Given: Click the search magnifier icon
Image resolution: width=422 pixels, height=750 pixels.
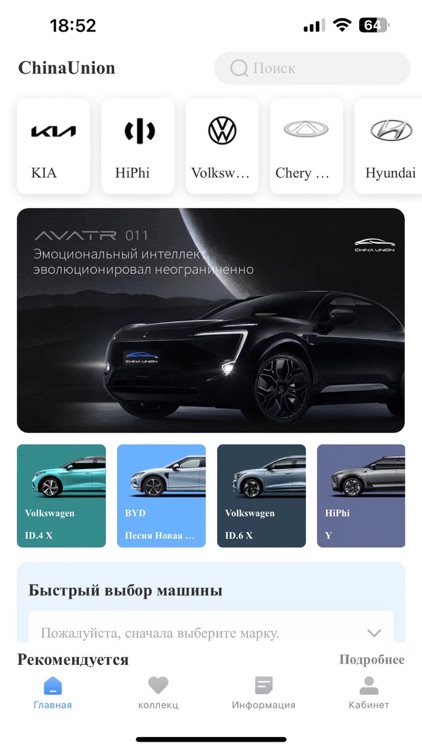Looking at the screenshot, I should coord(239,68).
